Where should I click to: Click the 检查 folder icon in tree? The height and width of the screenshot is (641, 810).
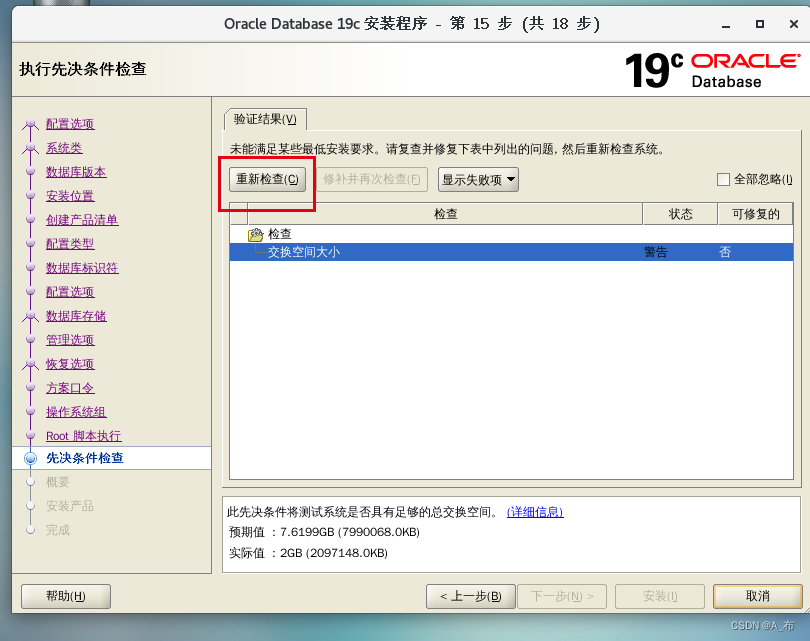tap(255, 234)
